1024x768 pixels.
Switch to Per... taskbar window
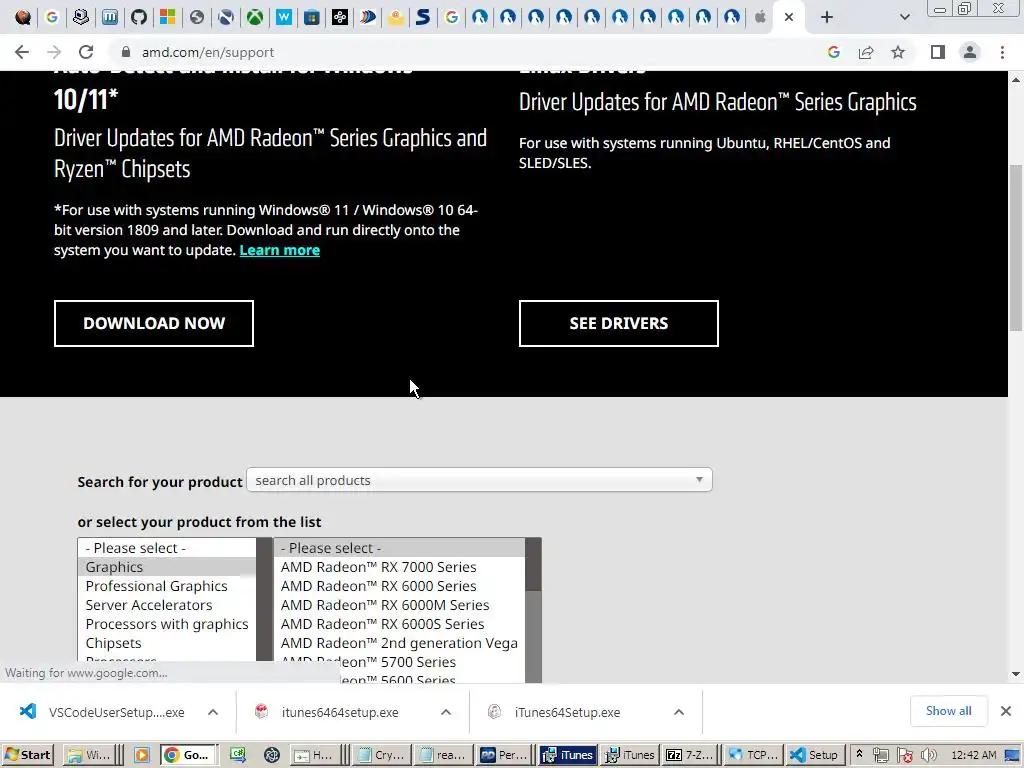[x=504, y=755]
